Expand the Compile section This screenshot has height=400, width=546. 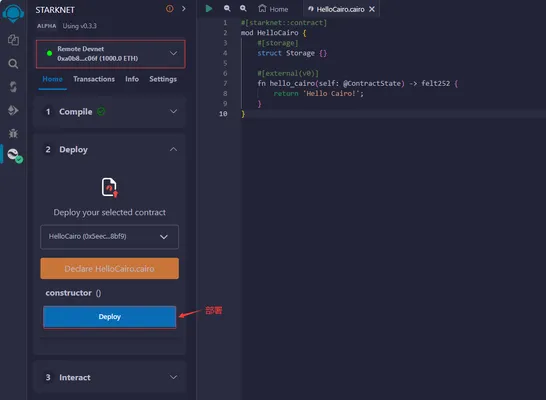(x=110, y=112)
